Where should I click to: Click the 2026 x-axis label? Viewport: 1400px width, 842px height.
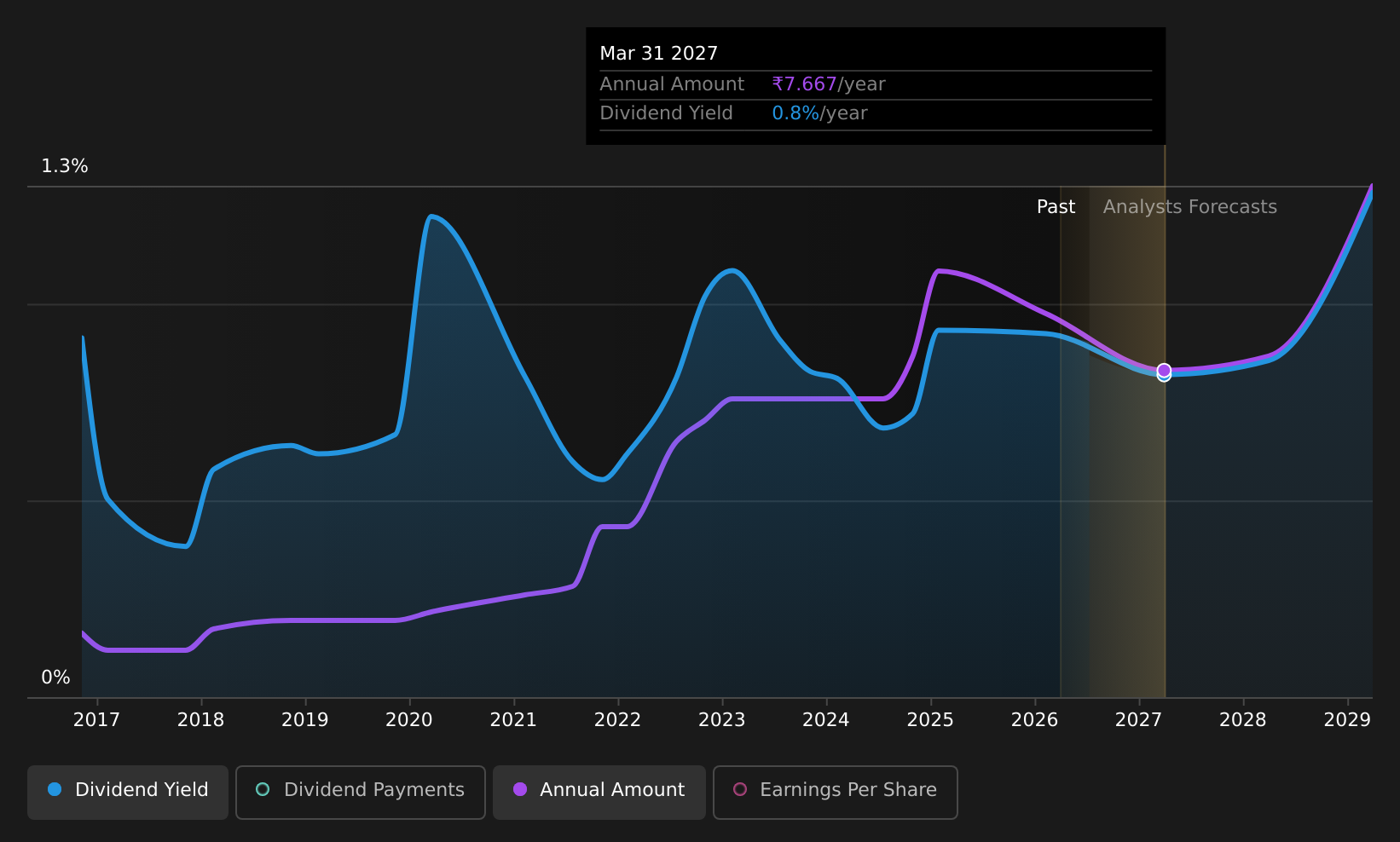click(x=1034, y=720)
